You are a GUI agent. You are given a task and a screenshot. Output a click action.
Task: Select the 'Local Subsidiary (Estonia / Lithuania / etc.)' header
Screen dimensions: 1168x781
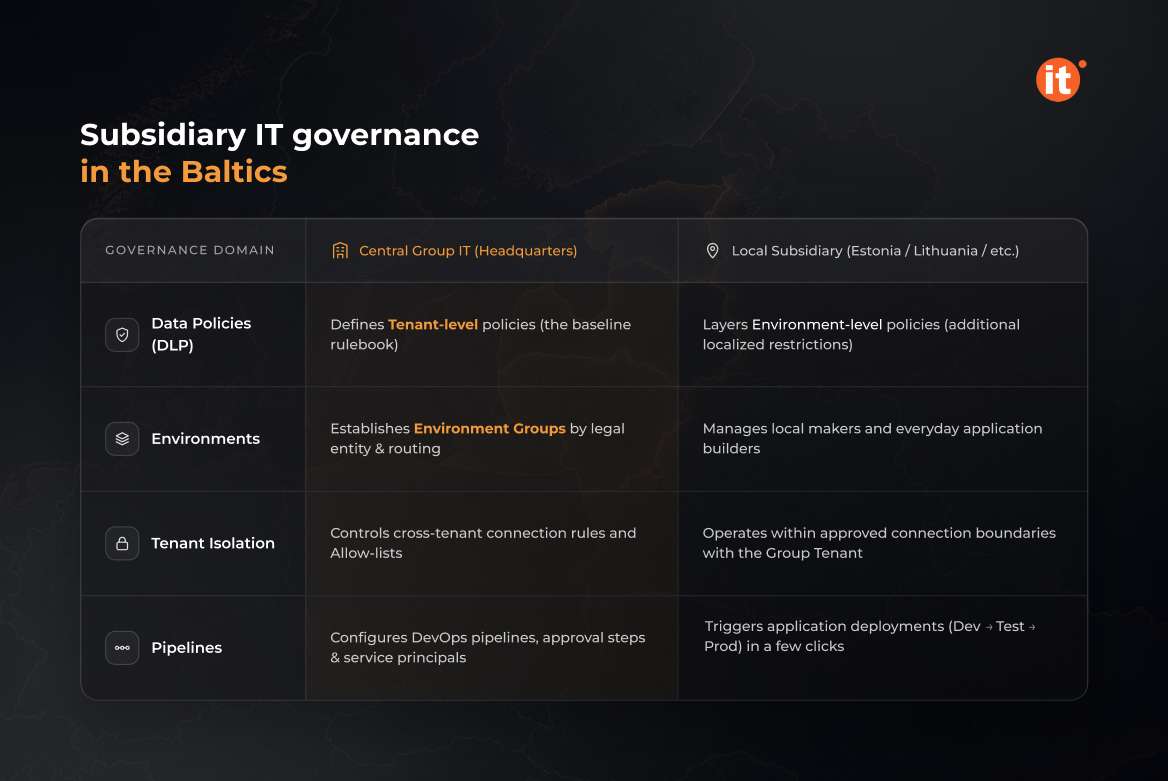point(875,250)
